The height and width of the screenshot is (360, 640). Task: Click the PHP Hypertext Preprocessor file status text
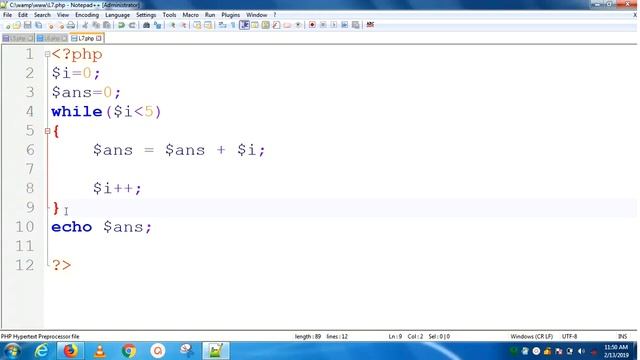pos(40,336)
